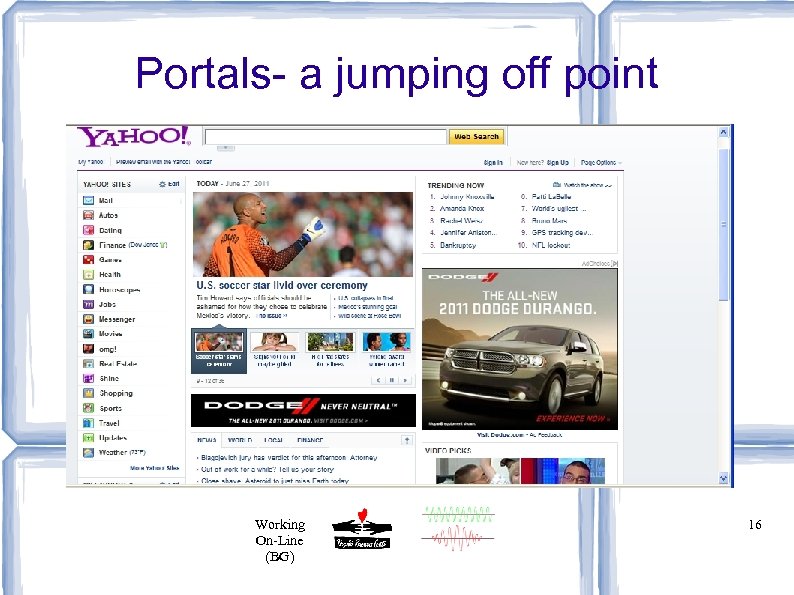Open the Finance site icon

point(89,245)
